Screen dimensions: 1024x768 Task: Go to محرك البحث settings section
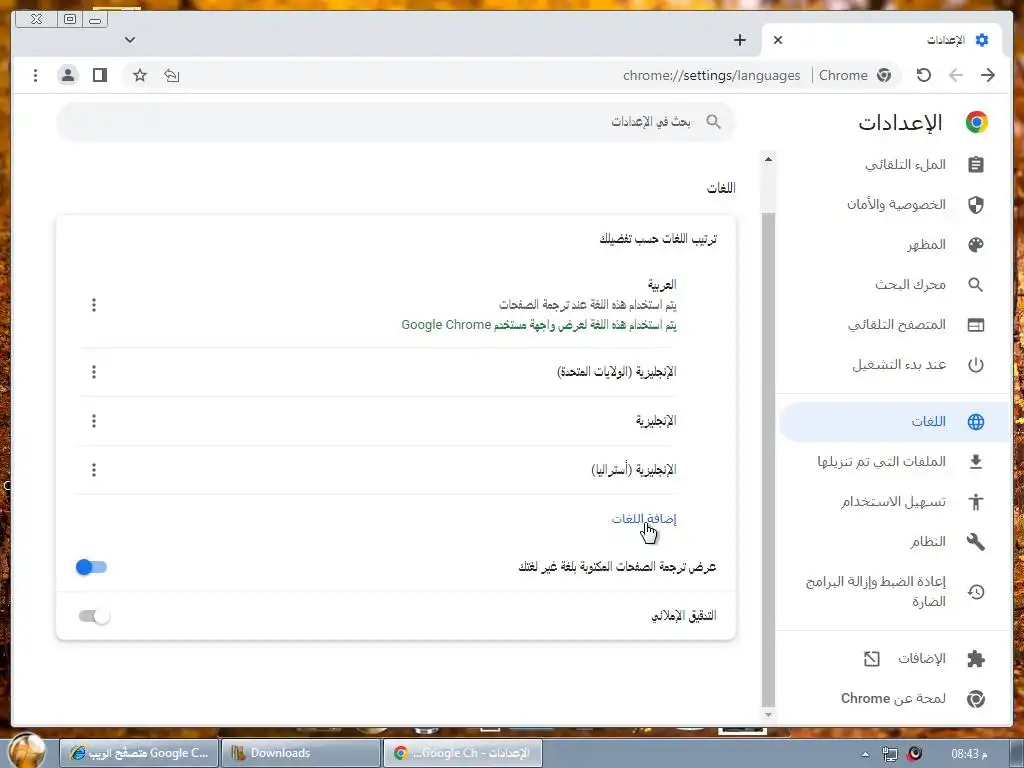point(910,285)
